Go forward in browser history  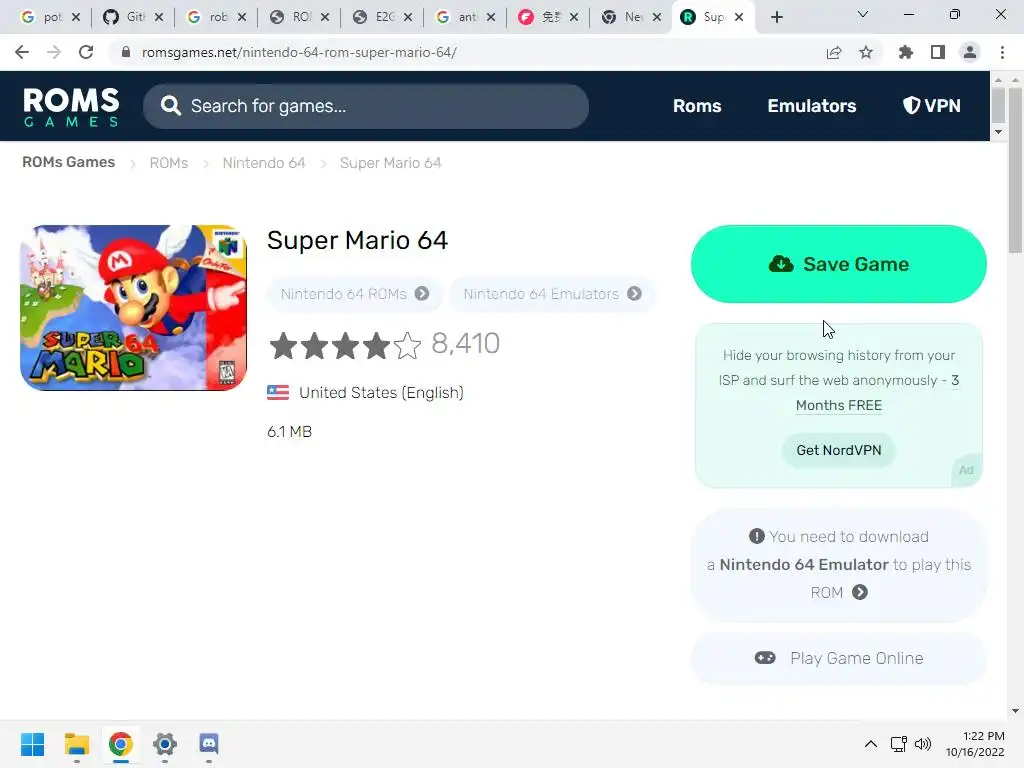[54, 52]
